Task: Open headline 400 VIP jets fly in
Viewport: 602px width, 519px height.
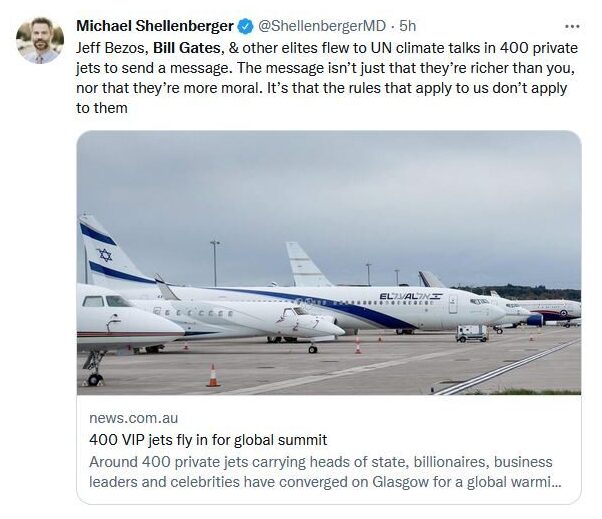Action: coord(208,440)
